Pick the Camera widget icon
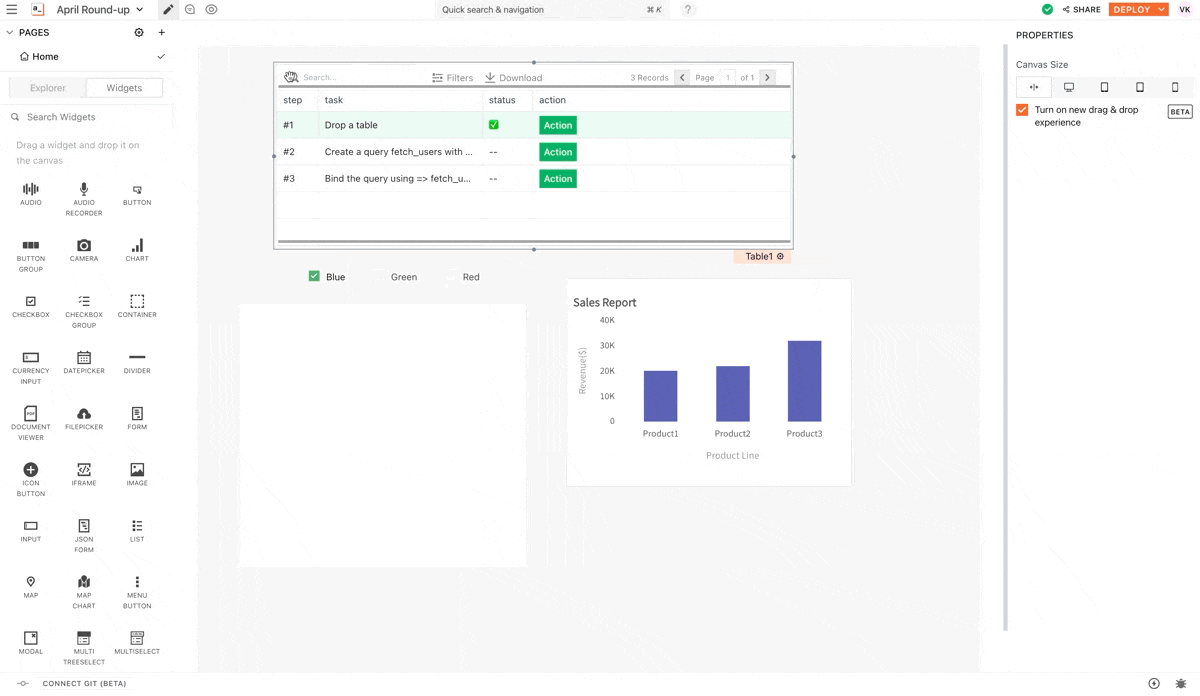Viewport: 1200px width, 696px height. (84, 245)
